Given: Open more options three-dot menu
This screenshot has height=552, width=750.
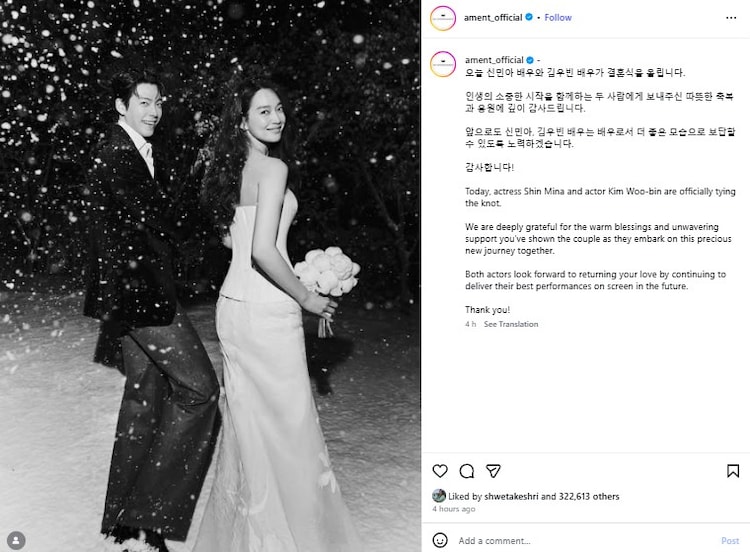Looking at the screenshot, I should click(x=731, y=18).
